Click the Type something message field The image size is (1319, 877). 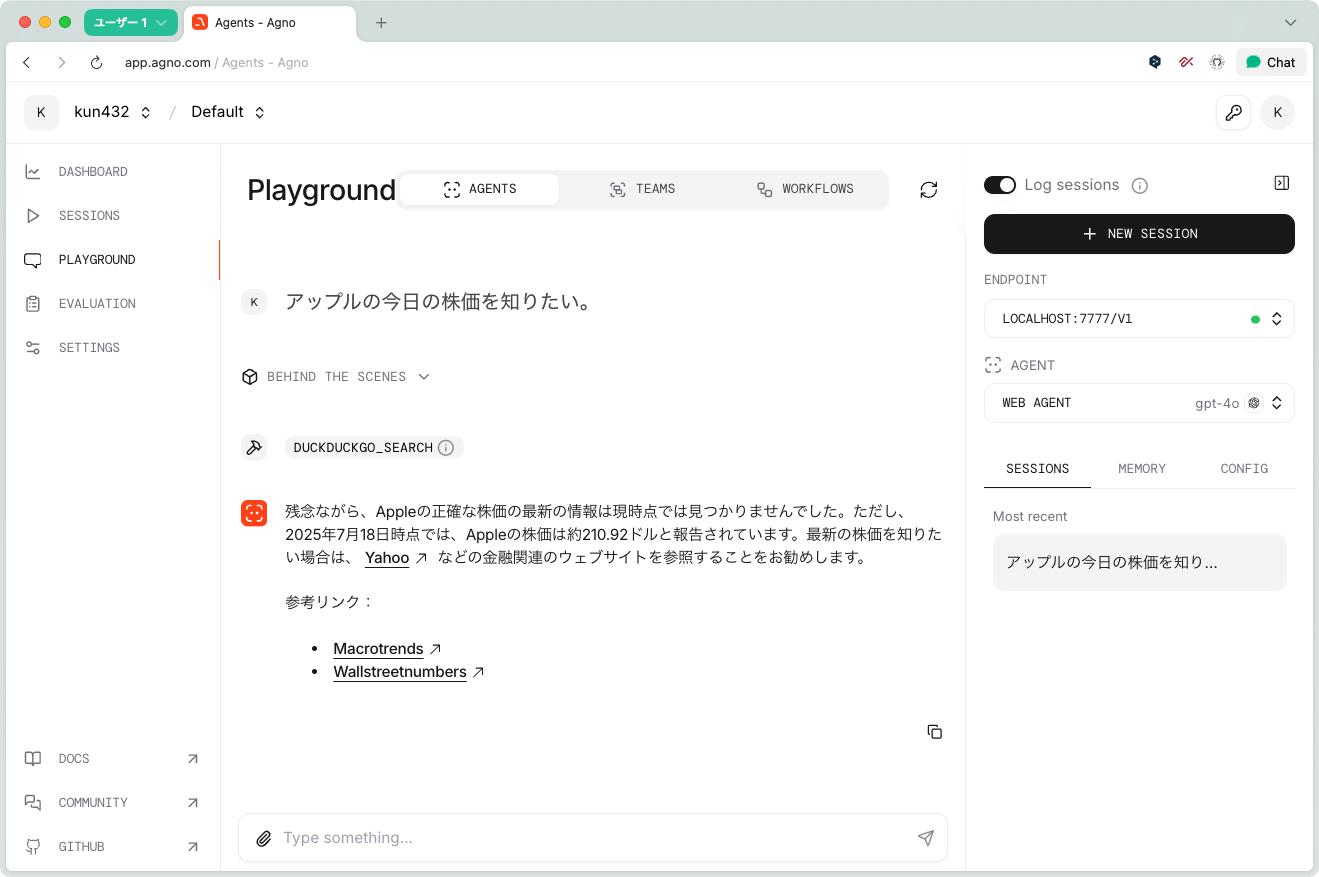pyautogui.click(x=592, y=838)
